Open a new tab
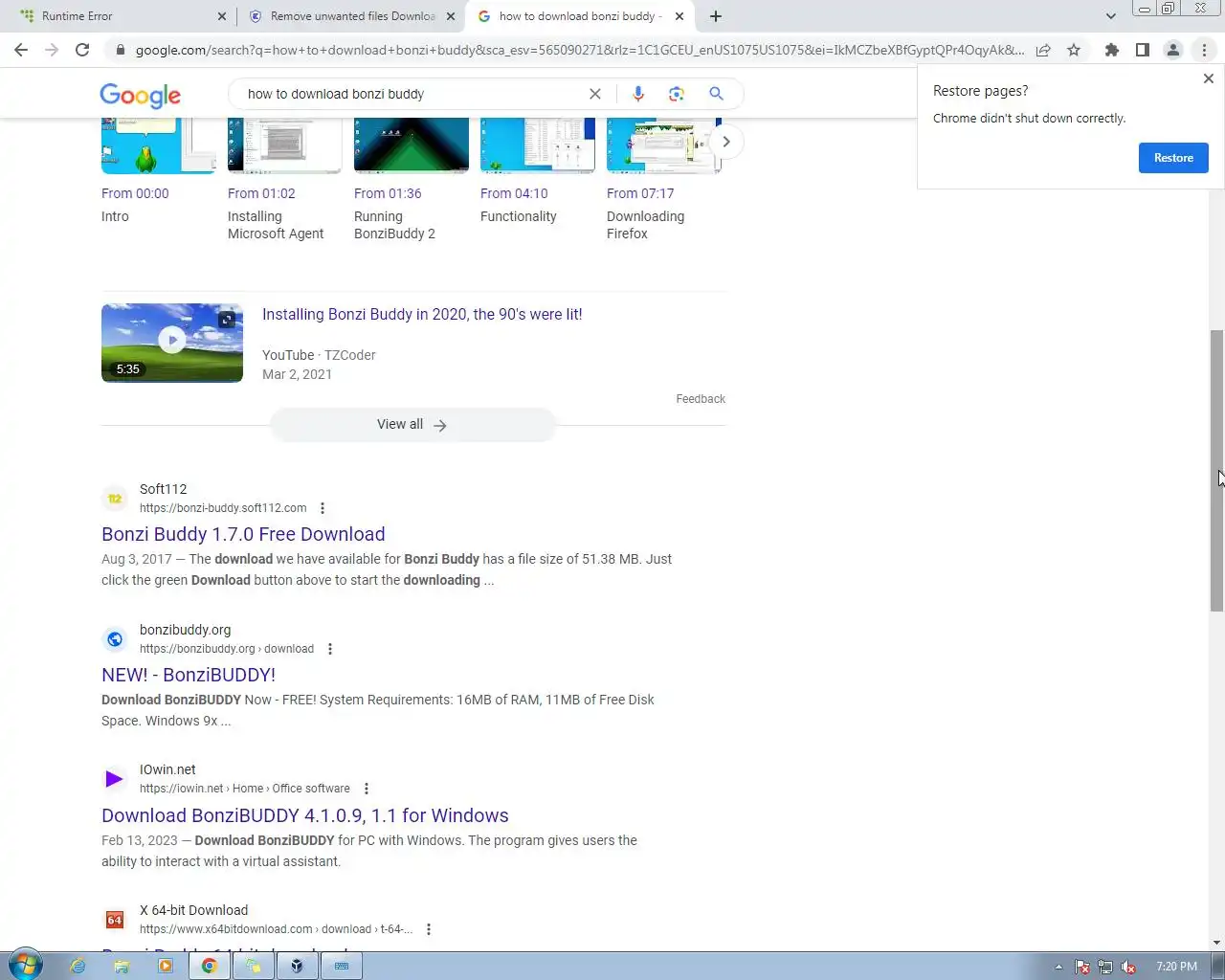The height and width of the screenshot is (980, 1225). tap(716, 16)
